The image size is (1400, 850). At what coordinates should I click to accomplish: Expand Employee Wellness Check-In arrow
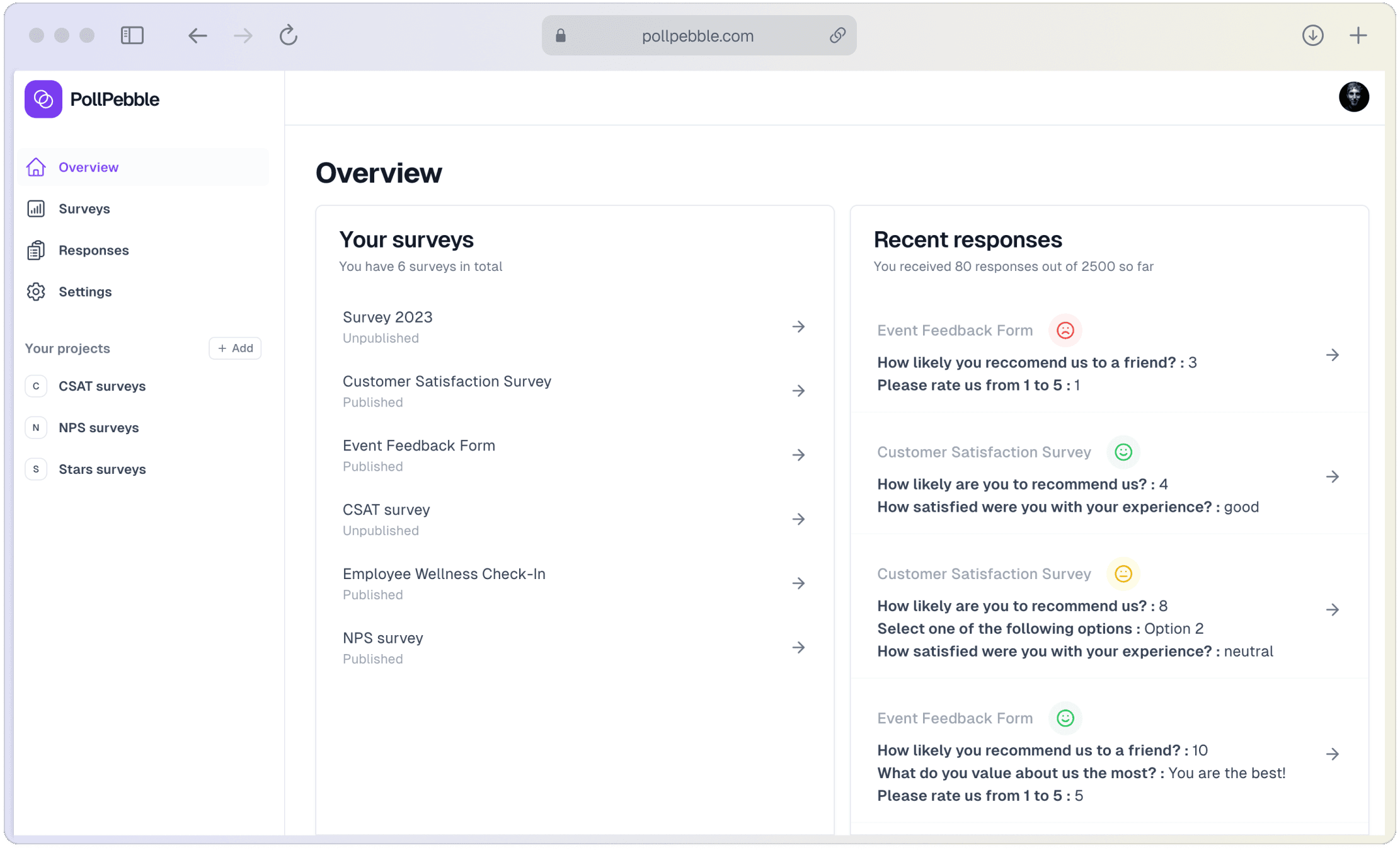798,583
